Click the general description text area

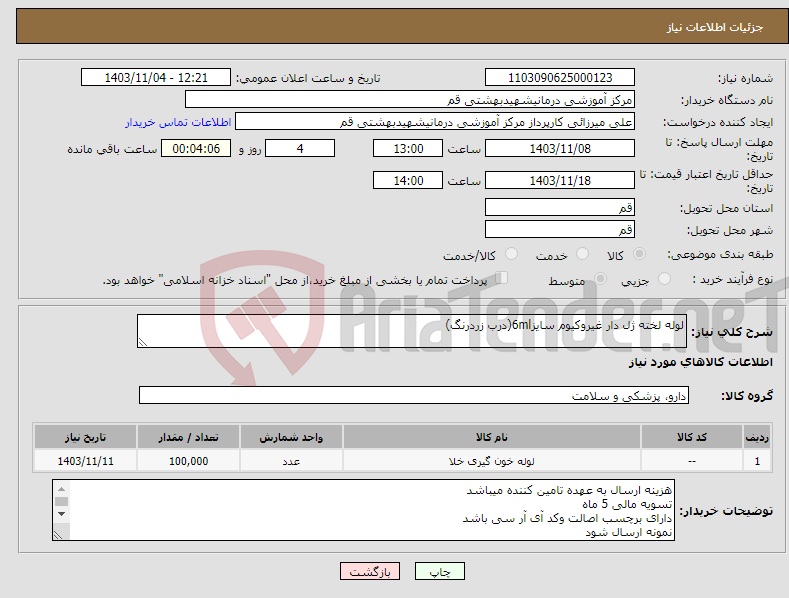[412, 331]
